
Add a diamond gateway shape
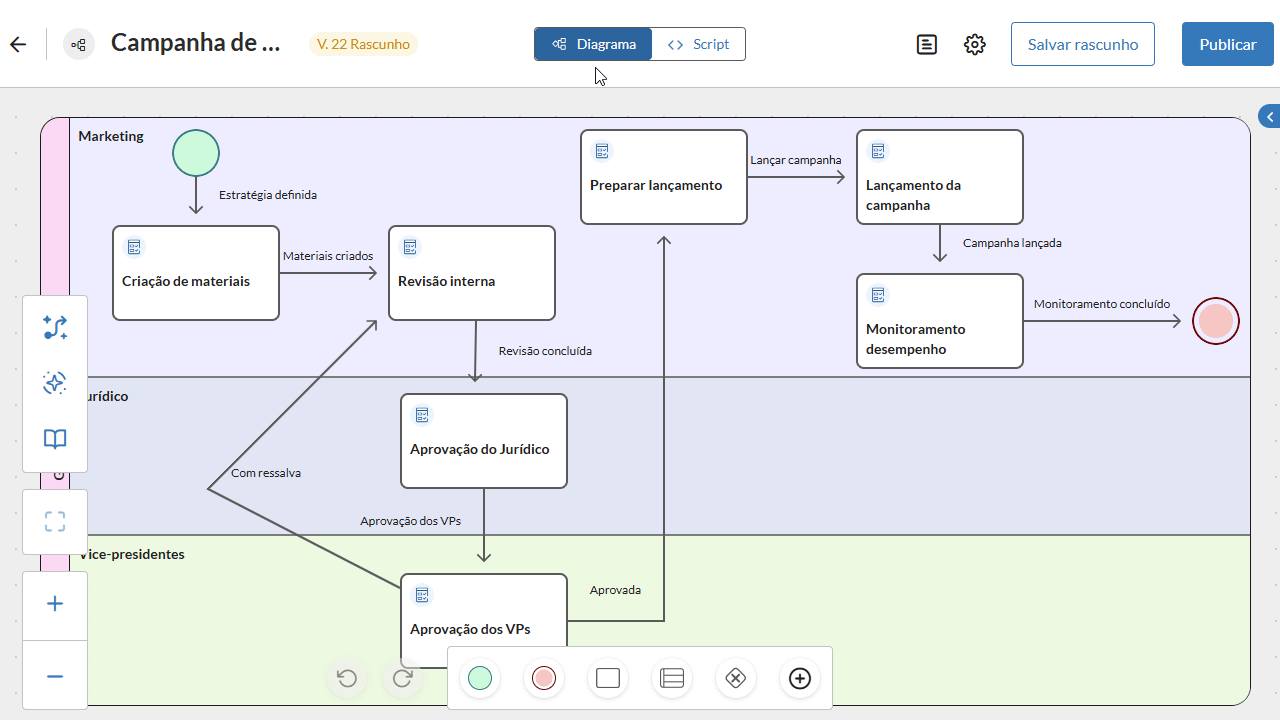[x=735, y=678]
